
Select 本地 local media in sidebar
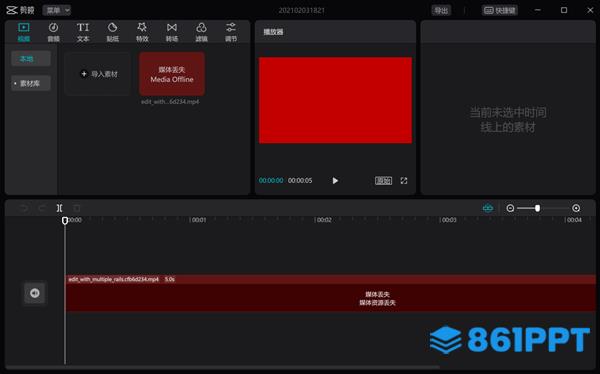click(31, 59)
